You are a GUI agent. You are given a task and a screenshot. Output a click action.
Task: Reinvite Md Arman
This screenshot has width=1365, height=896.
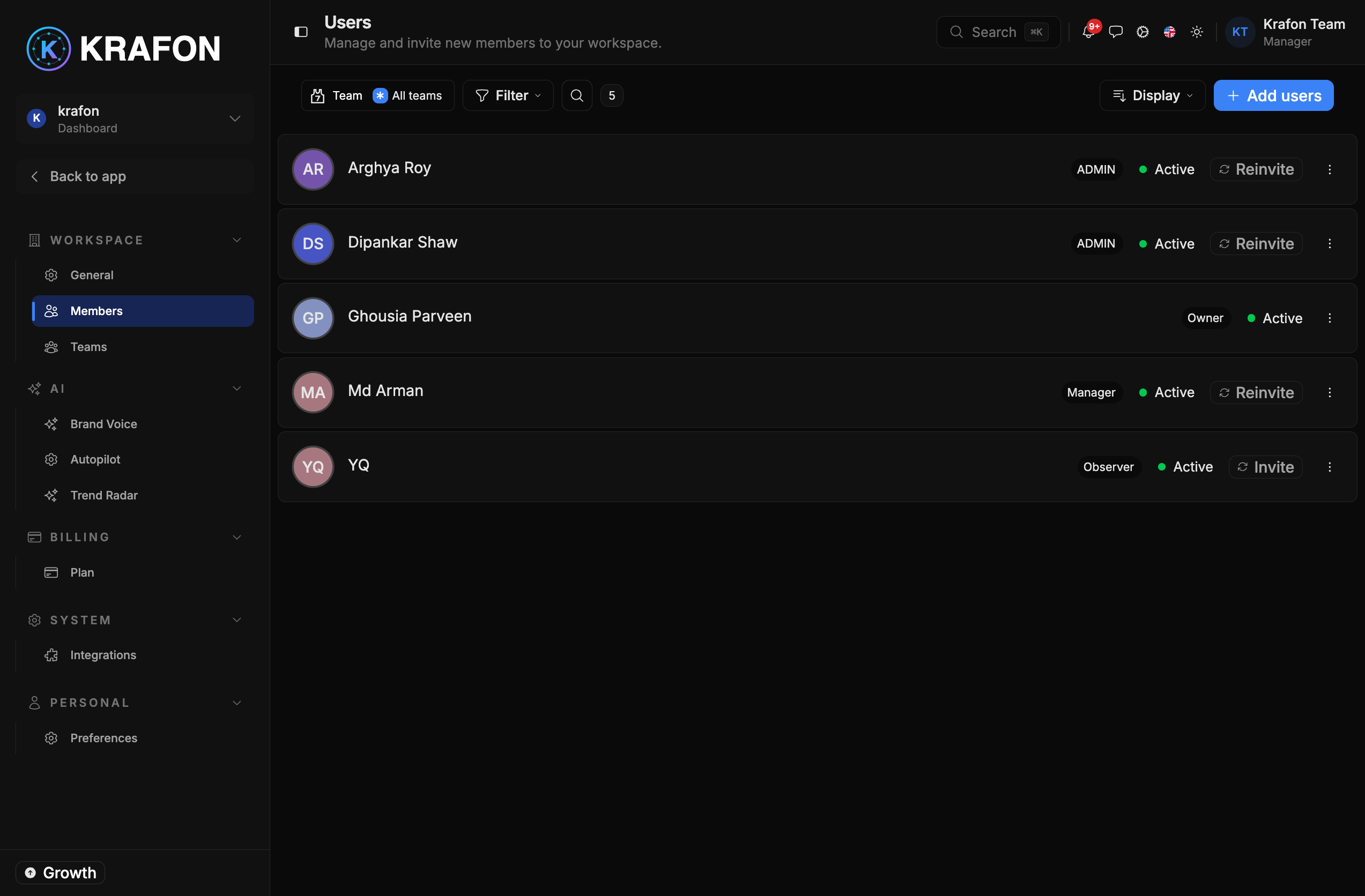click(1256, 393)
